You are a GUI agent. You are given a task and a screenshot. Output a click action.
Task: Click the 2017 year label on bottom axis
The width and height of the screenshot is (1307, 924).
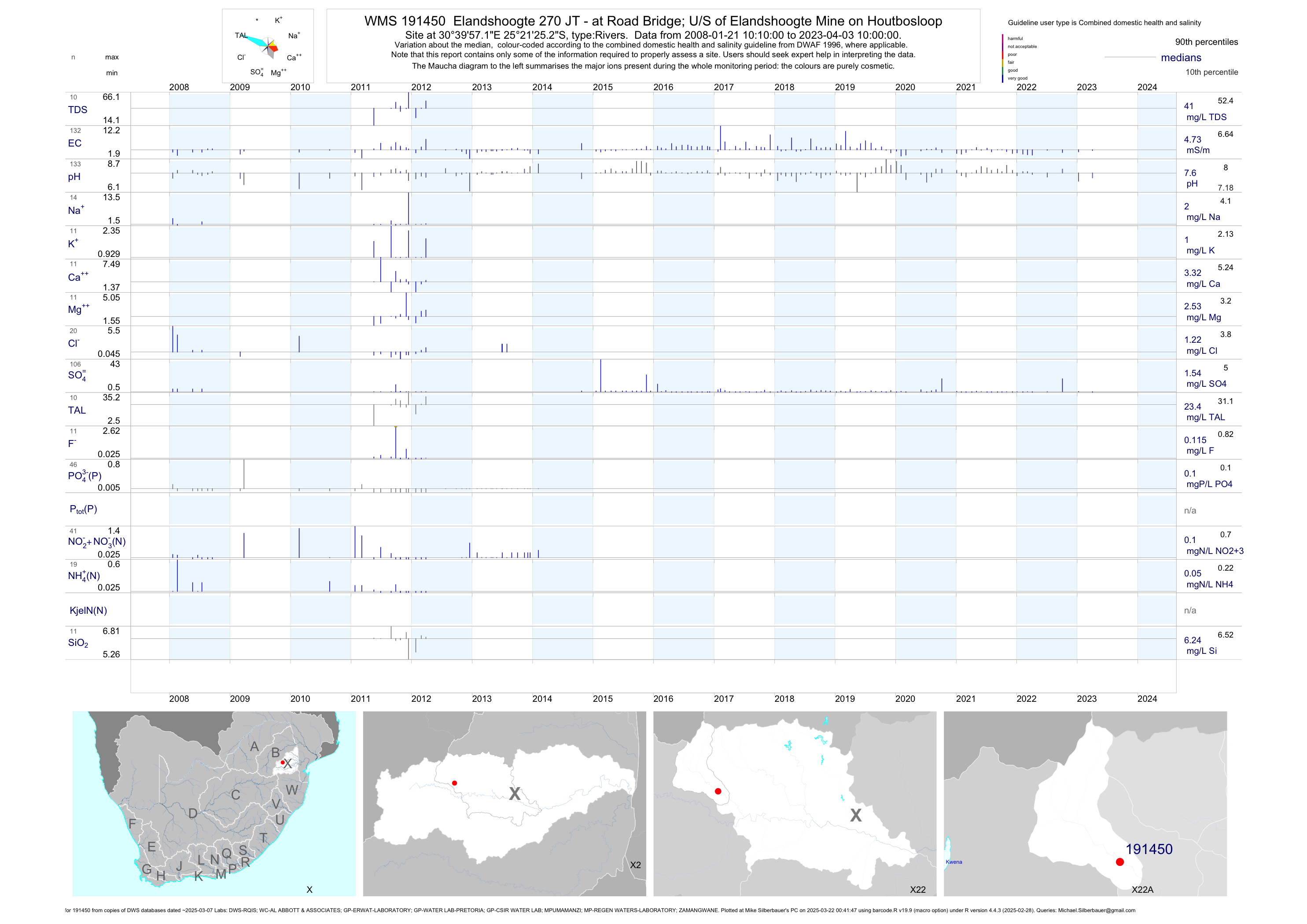(x=724, y=699)
